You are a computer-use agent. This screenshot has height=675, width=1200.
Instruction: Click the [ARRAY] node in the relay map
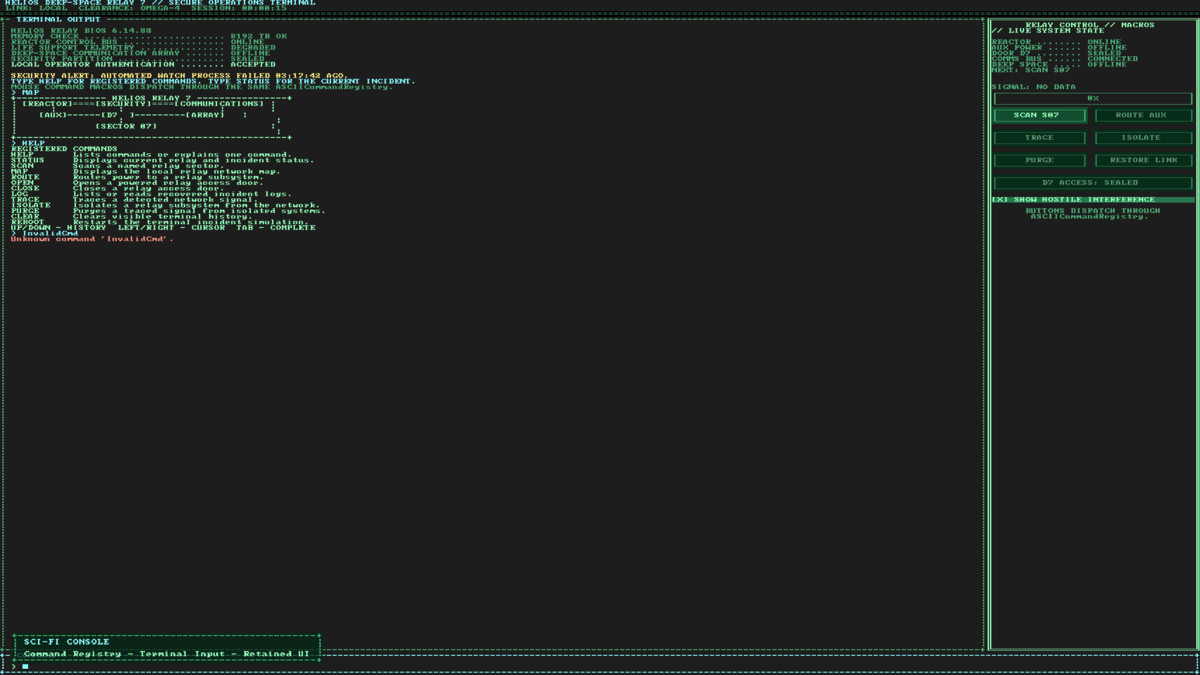204,115
